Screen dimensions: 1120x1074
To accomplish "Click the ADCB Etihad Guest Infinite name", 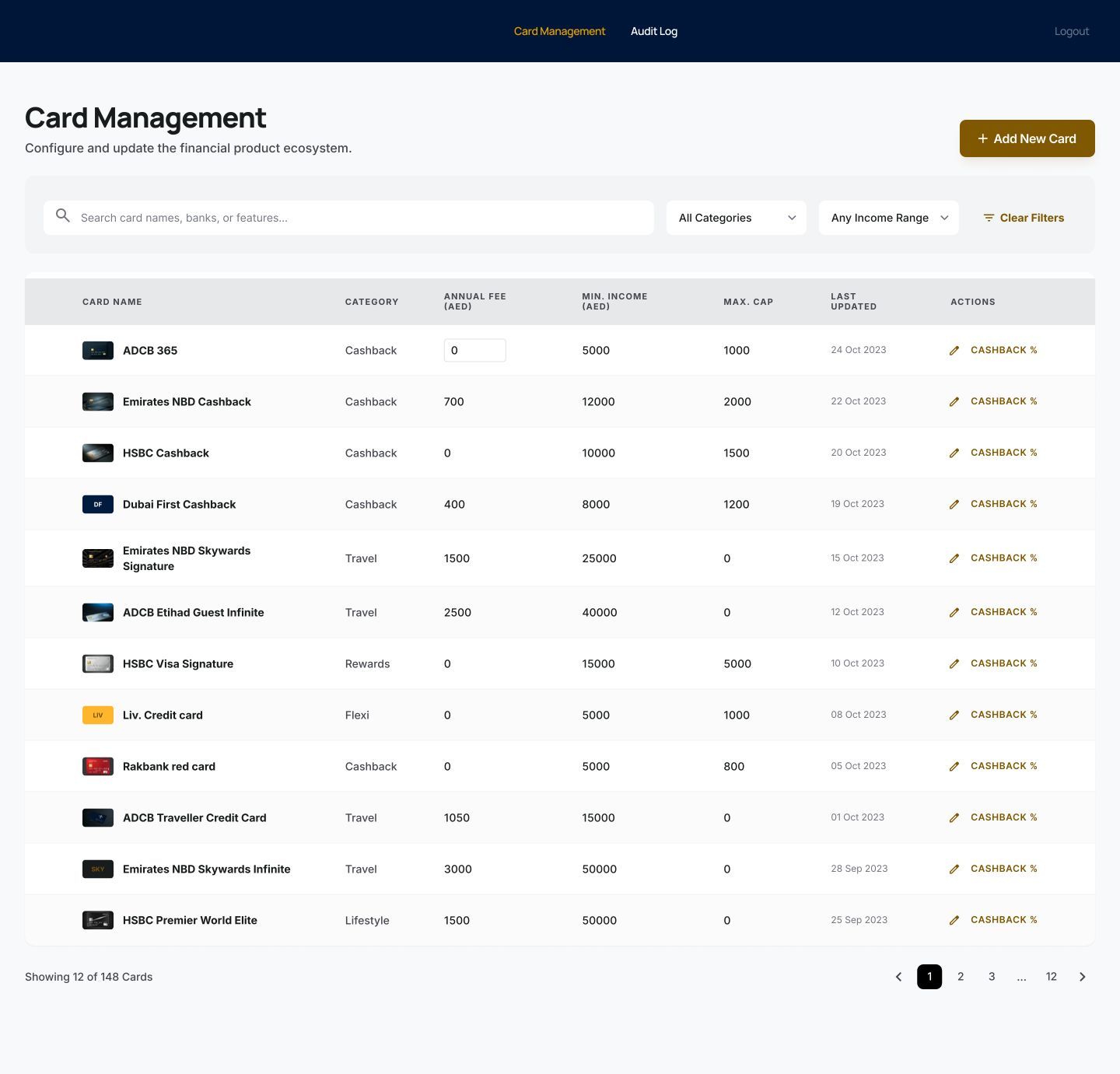I will (x=194, y=613).
